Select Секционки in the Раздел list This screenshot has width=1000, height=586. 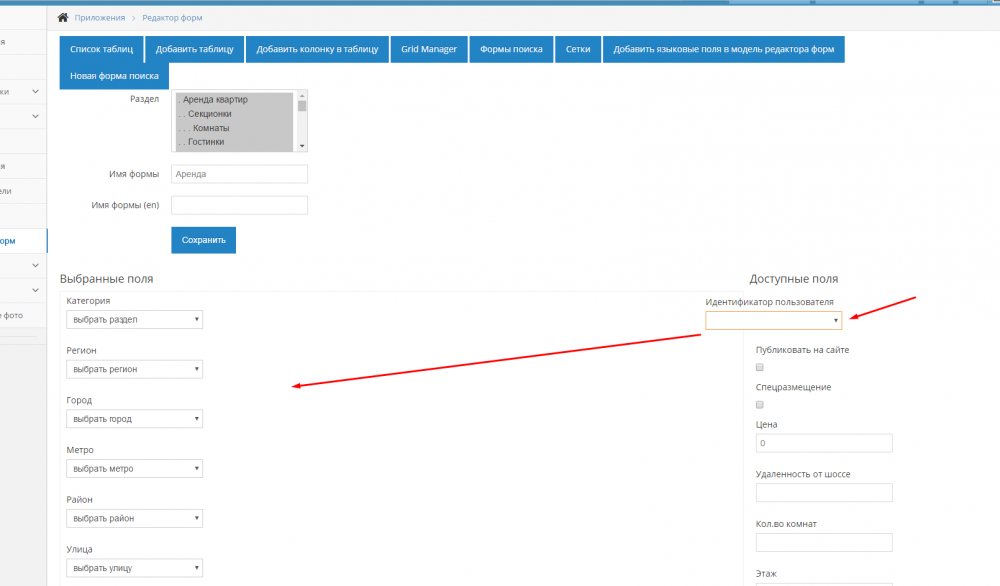pos(233,114)
